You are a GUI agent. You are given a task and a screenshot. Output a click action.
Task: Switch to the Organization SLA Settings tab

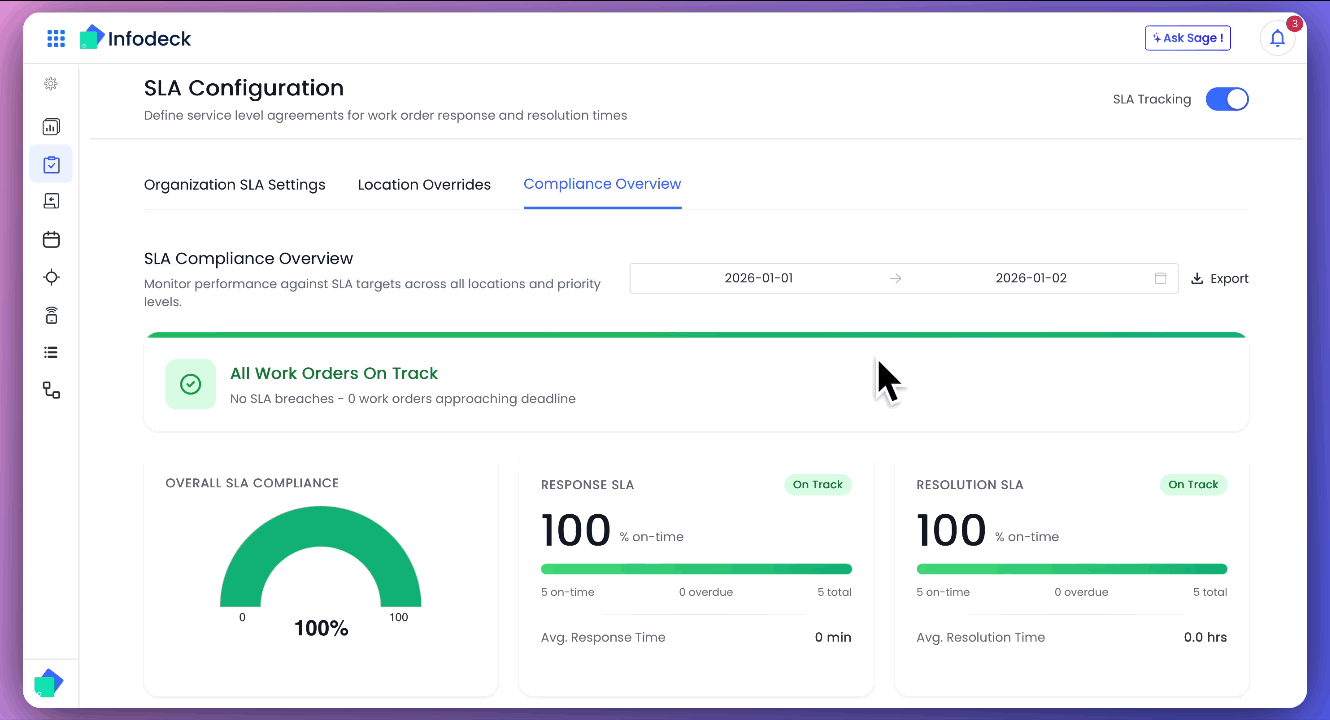pyautogui.click(x=234, y=184)
